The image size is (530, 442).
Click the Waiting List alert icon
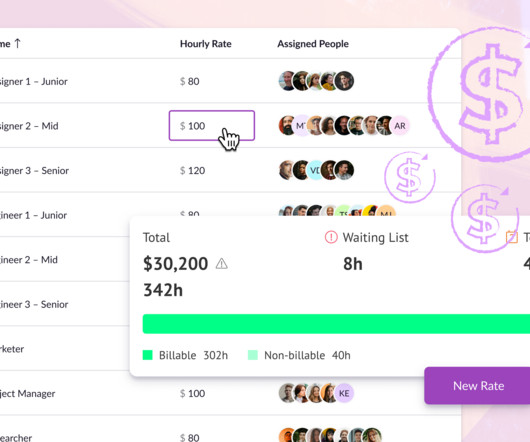tap(331, 237)
